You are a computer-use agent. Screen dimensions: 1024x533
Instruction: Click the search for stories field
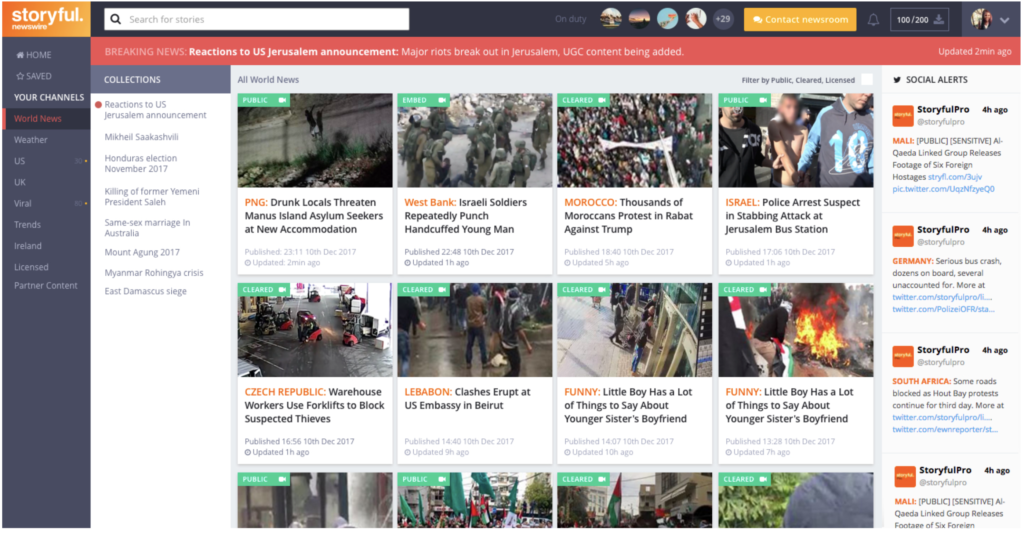click(x=257, y=20)
